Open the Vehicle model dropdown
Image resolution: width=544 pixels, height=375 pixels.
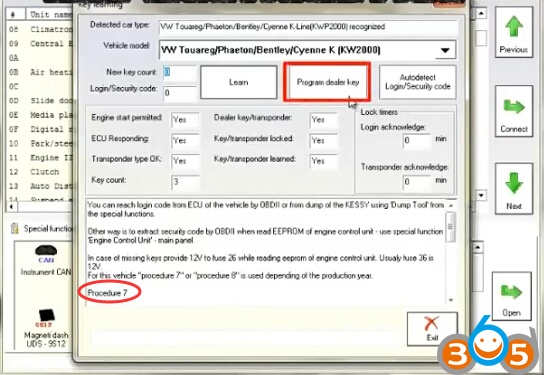[x=445, y=50]
